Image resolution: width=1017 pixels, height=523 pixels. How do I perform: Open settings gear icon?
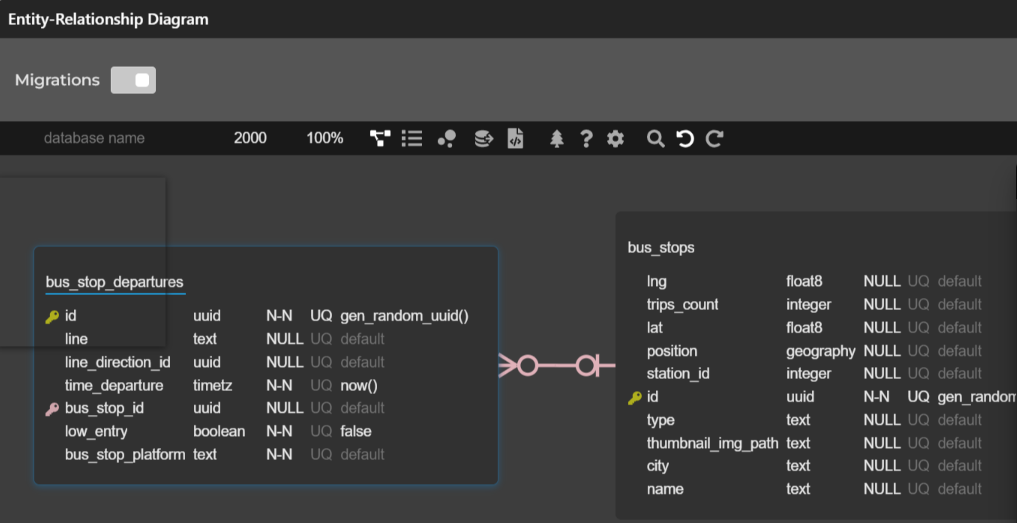(615, 139)
